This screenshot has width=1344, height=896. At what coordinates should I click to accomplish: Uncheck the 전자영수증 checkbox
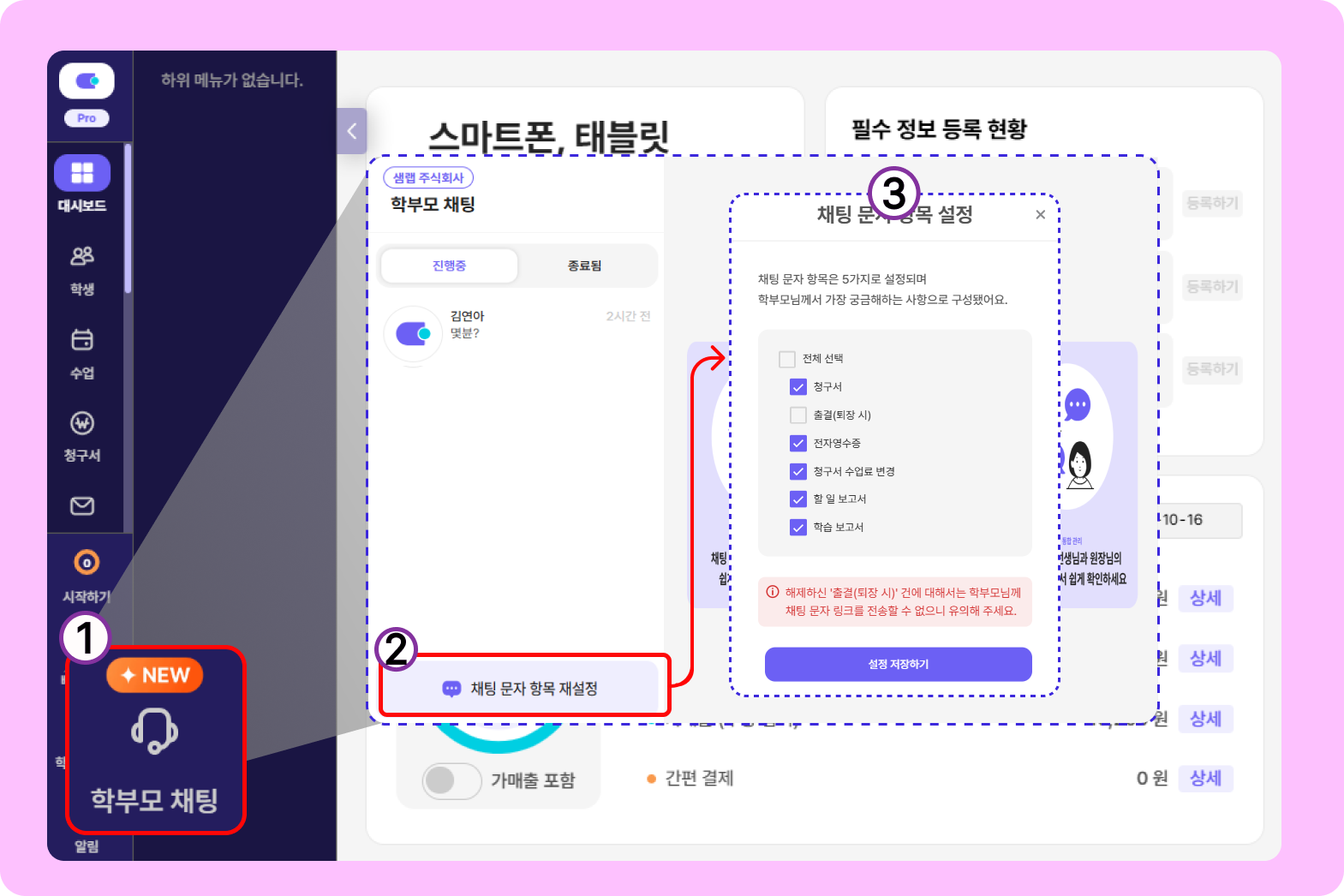tap(798, 444)
